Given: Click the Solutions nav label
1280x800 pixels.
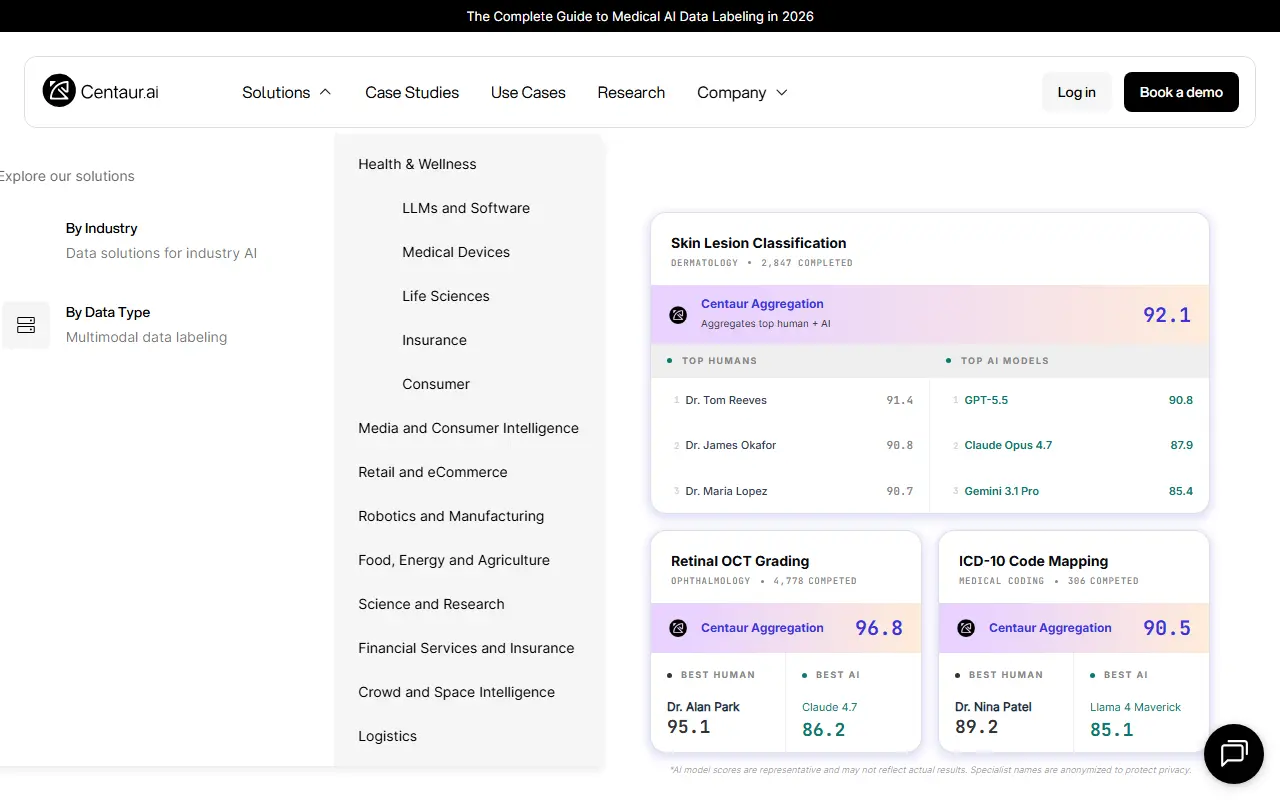Looking at the screenshot, I should pyautogui.click(x=276, y=92).
